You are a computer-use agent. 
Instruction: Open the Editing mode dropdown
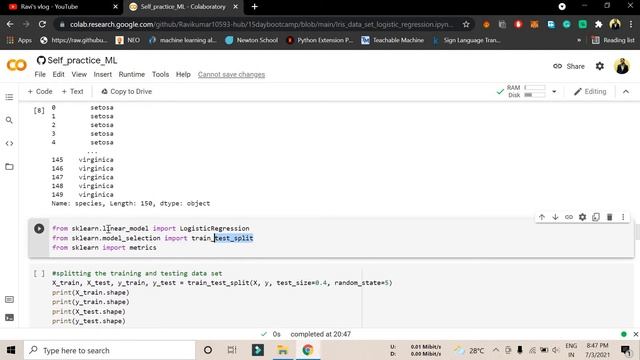(x=590, y=91)
